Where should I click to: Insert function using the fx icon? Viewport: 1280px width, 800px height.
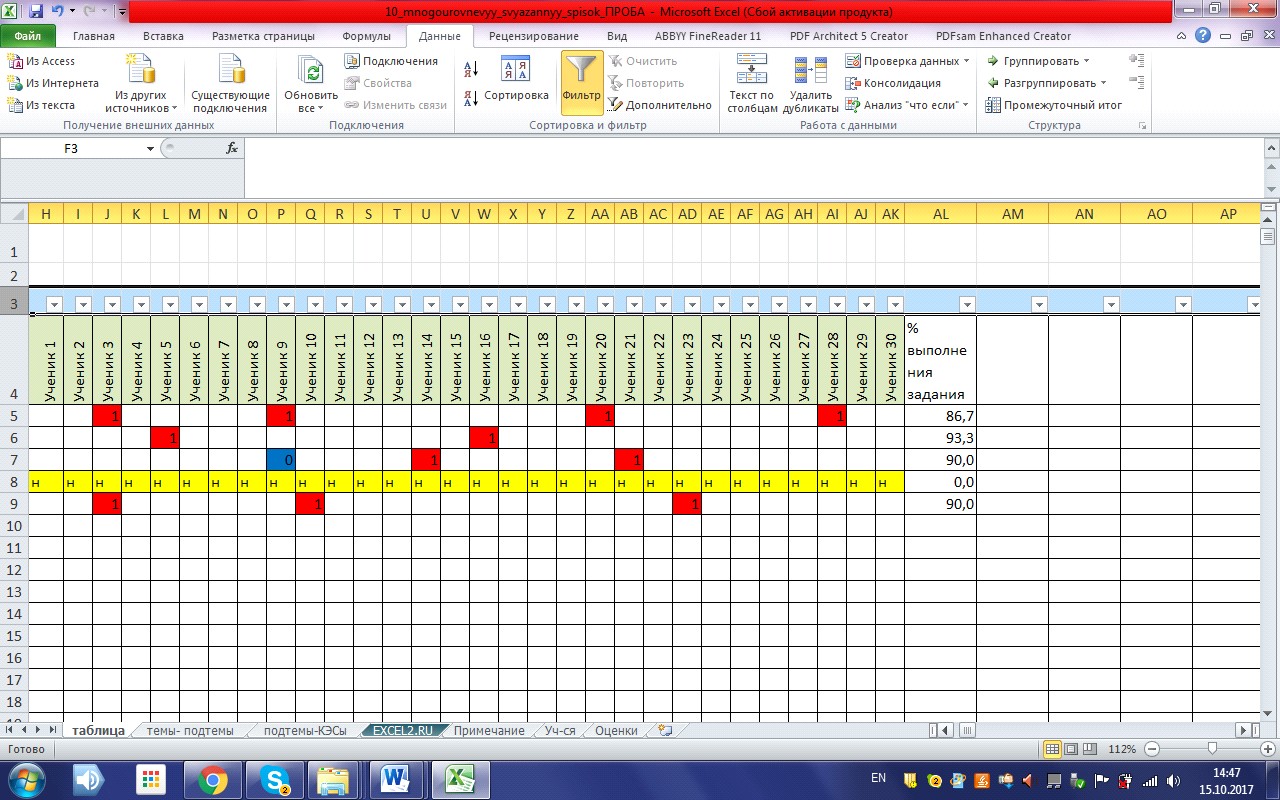232,148
